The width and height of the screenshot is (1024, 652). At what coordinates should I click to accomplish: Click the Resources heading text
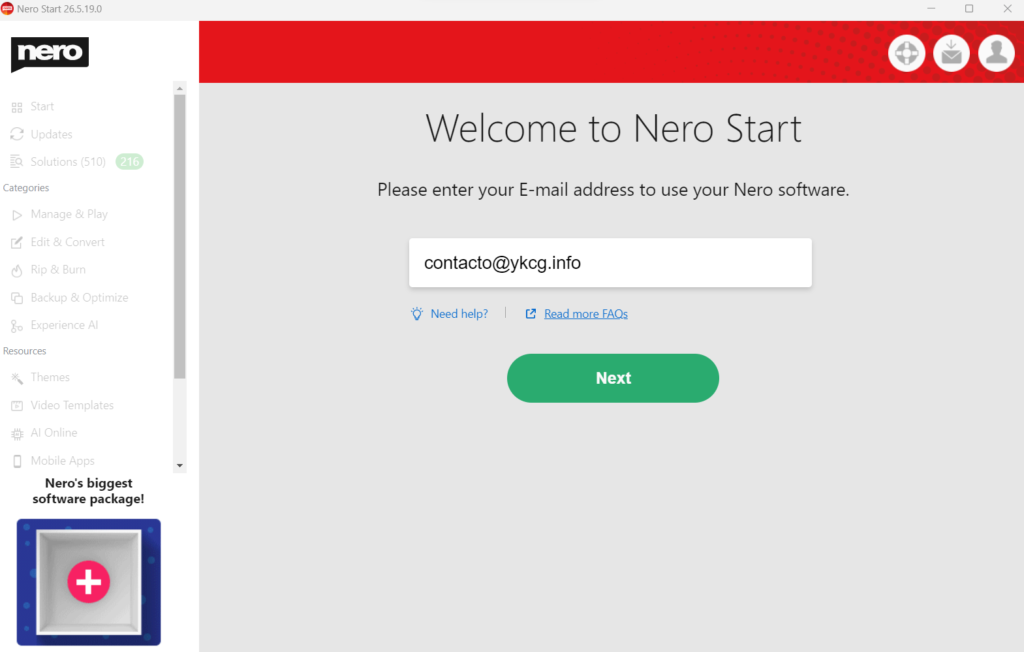(25, 351)
